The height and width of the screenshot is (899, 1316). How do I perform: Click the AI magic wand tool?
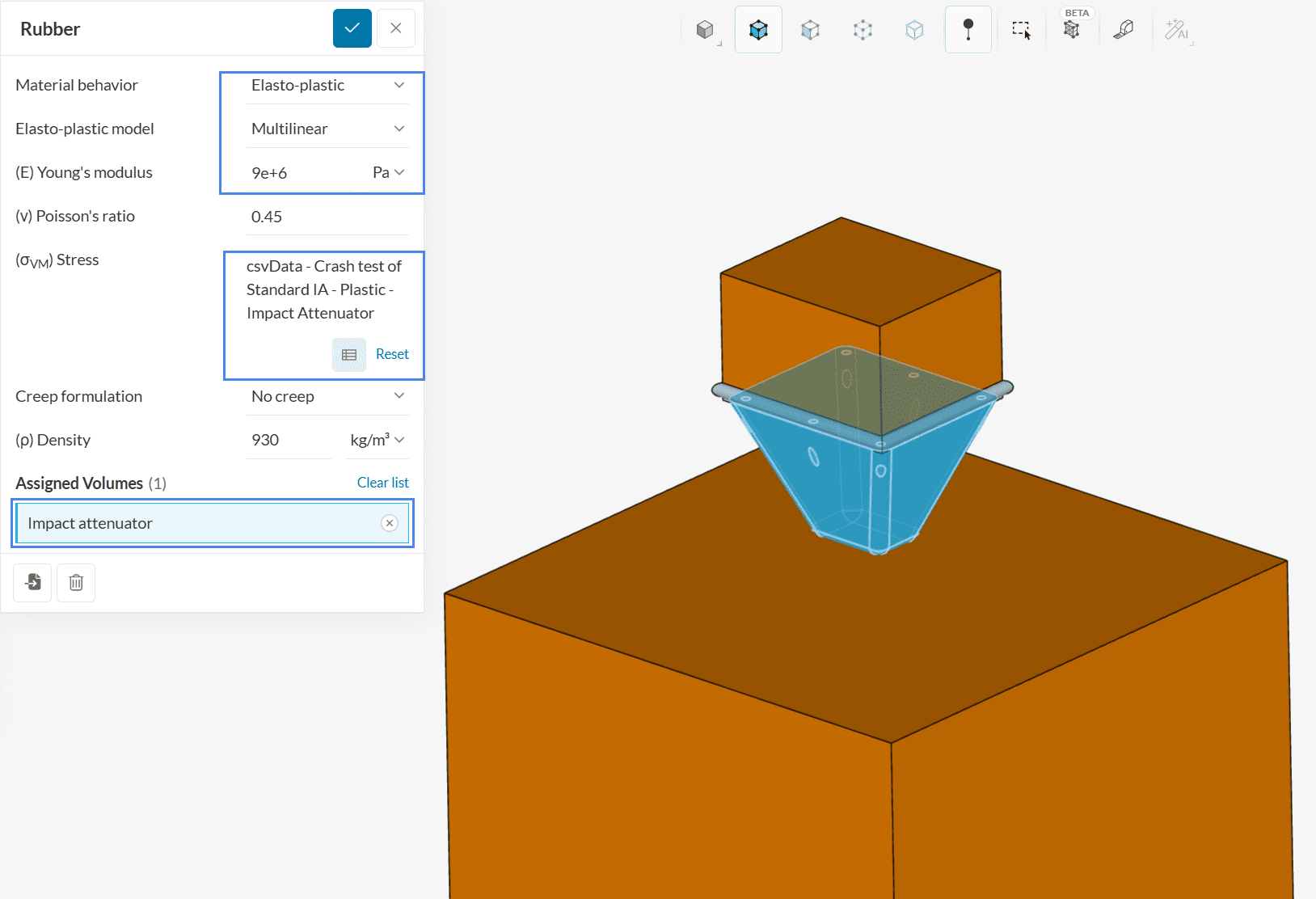click(1176, 30)
